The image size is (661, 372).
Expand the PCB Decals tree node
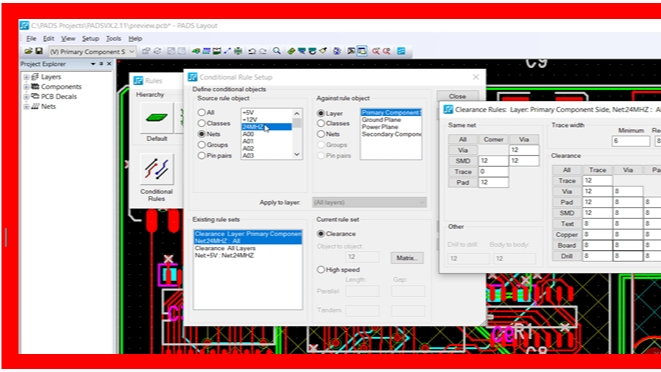[x=26, y=97]
